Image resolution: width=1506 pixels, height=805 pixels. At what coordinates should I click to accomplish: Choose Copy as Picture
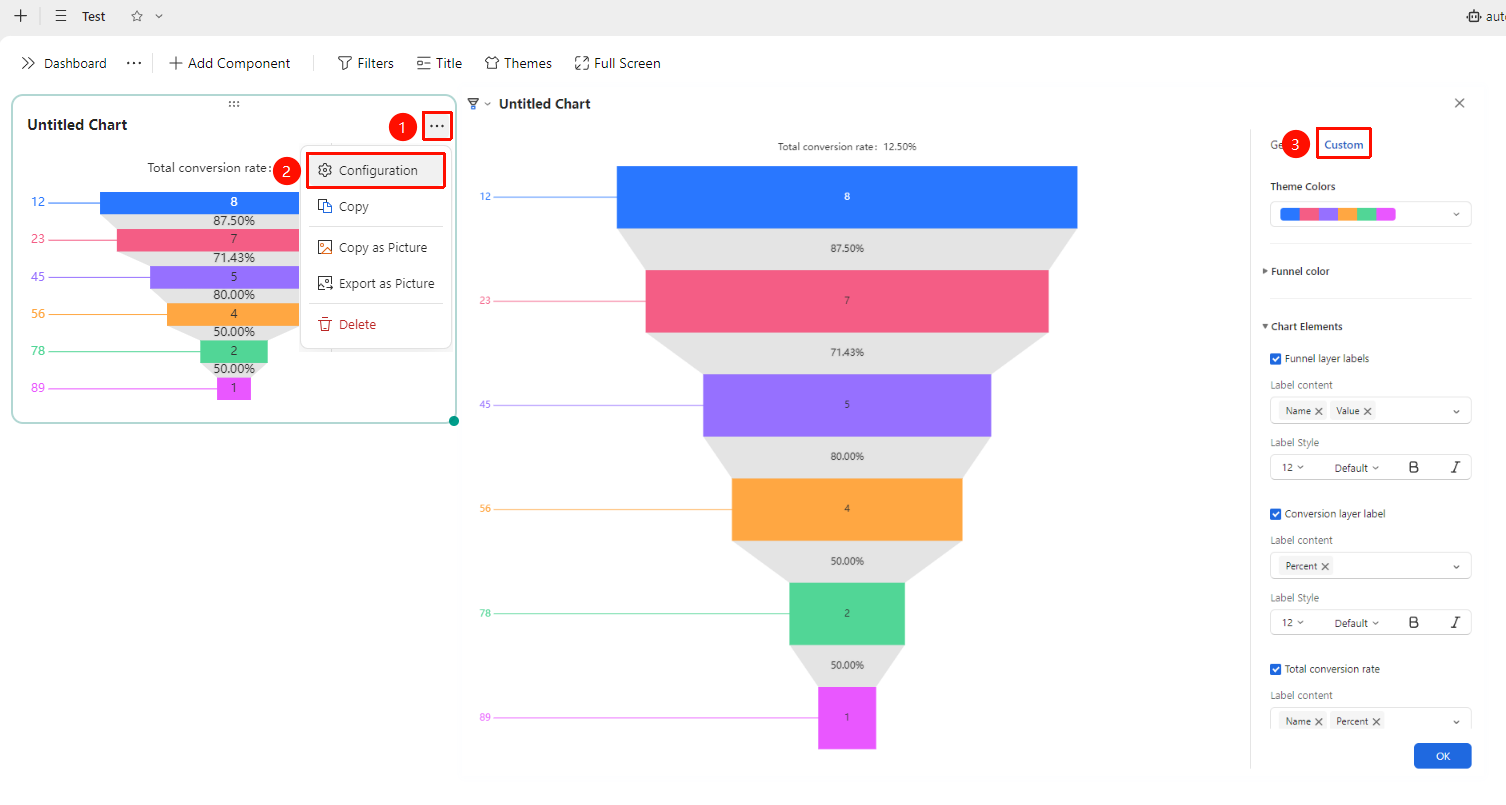(376, 247)
